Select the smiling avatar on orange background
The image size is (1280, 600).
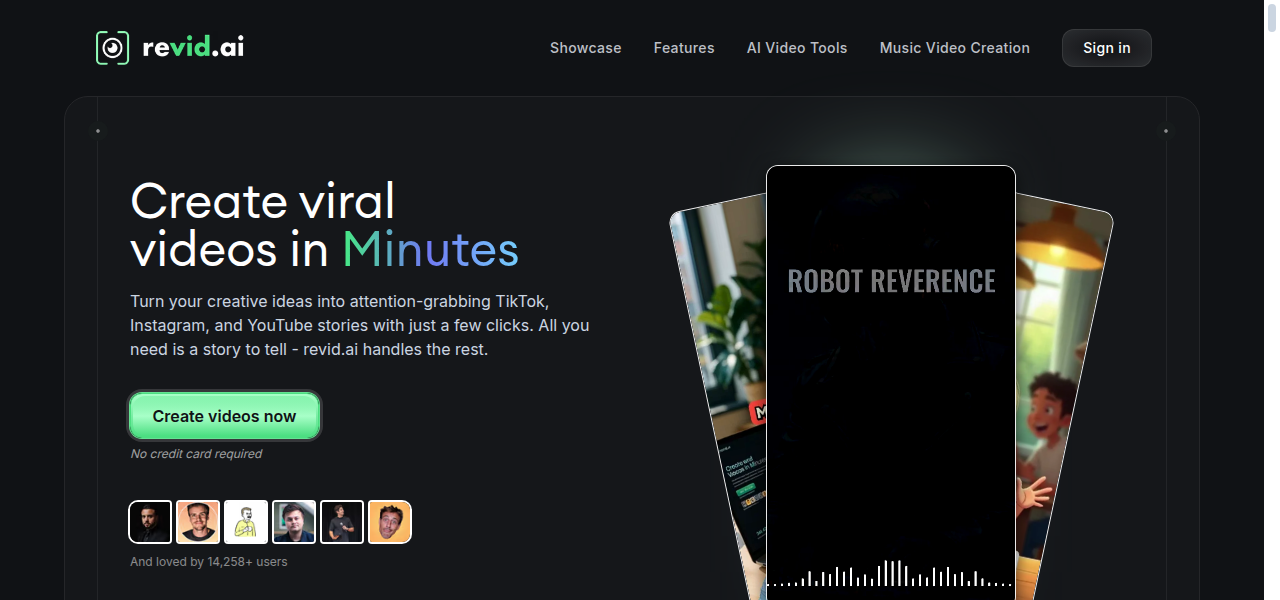(x=198, y=521)
